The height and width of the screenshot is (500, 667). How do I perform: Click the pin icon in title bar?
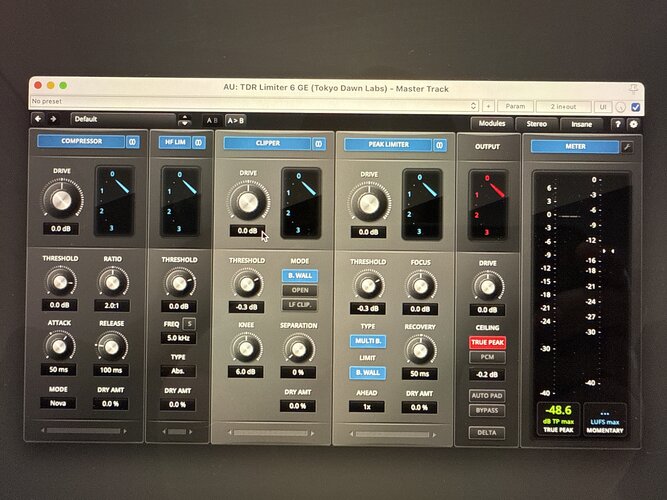(633, 89)
